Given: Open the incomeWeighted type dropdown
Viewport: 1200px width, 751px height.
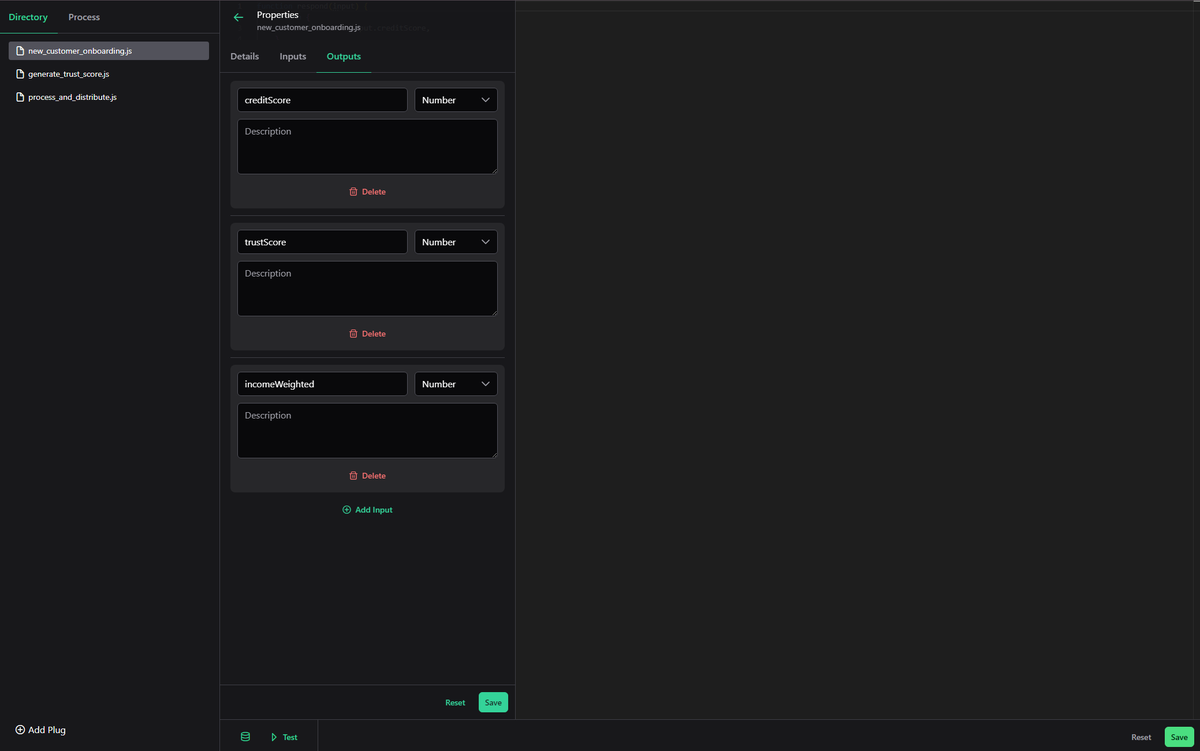Looking at the screenshot, I should pyautogui.click(x=456, y=384).
